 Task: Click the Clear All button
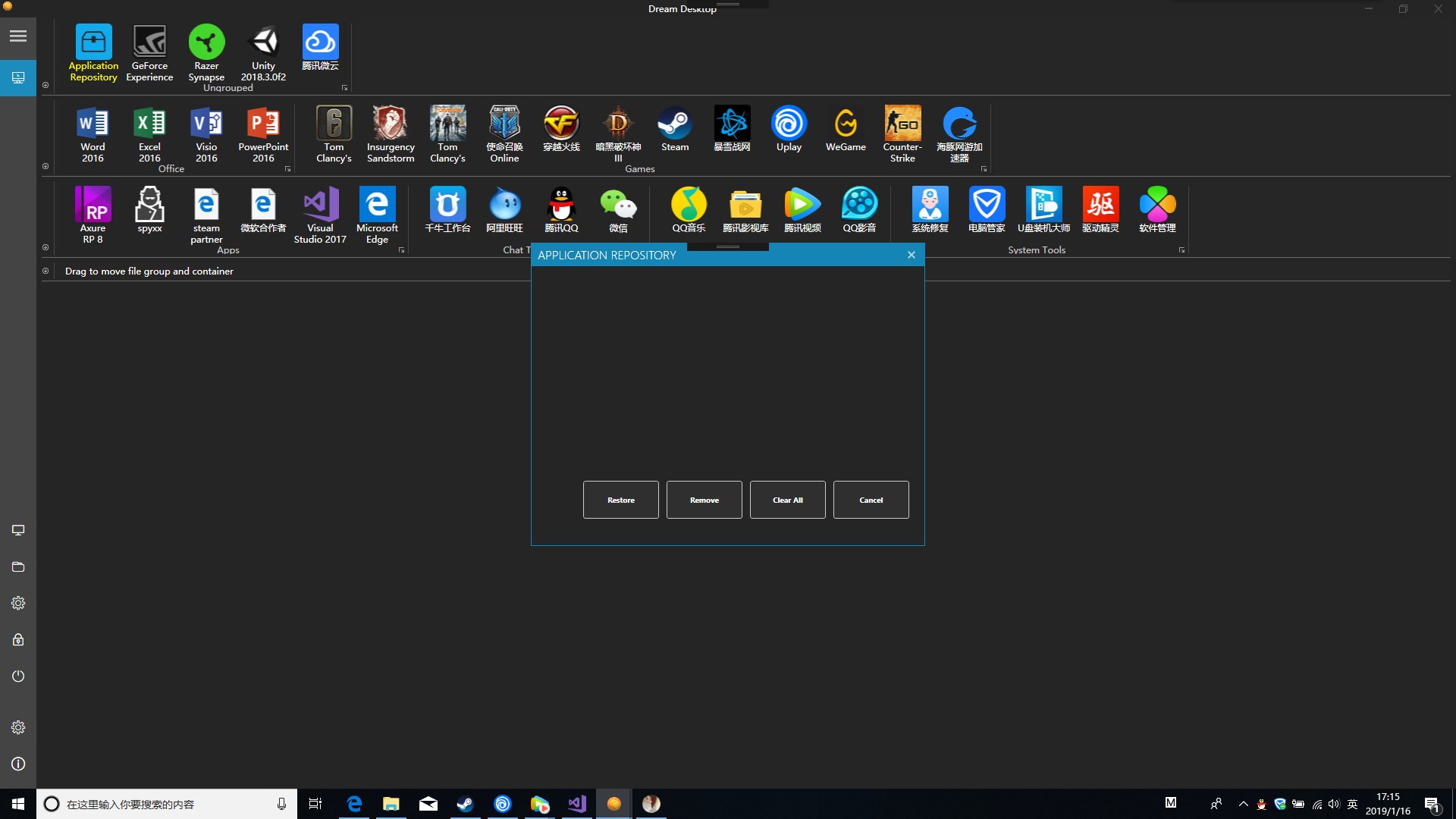787,500
